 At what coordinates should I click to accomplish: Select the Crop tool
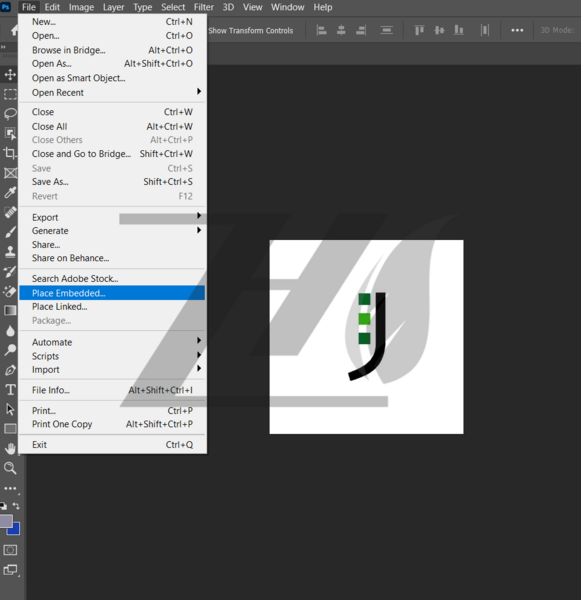[x=10, y=153]
